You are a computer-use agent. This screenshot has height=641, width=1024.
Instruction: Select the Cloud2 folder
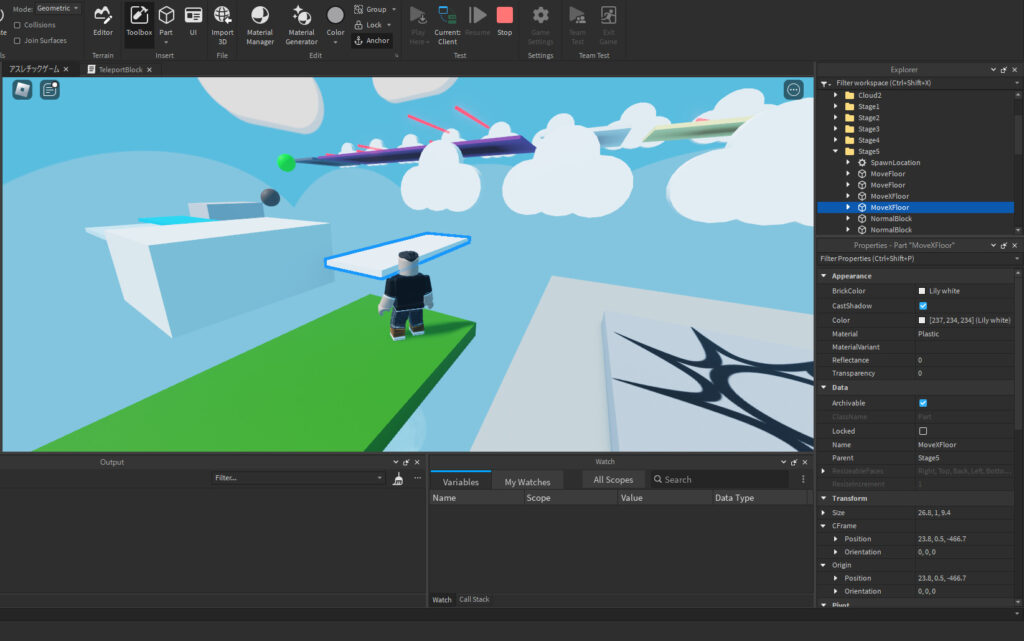[869, 95]
